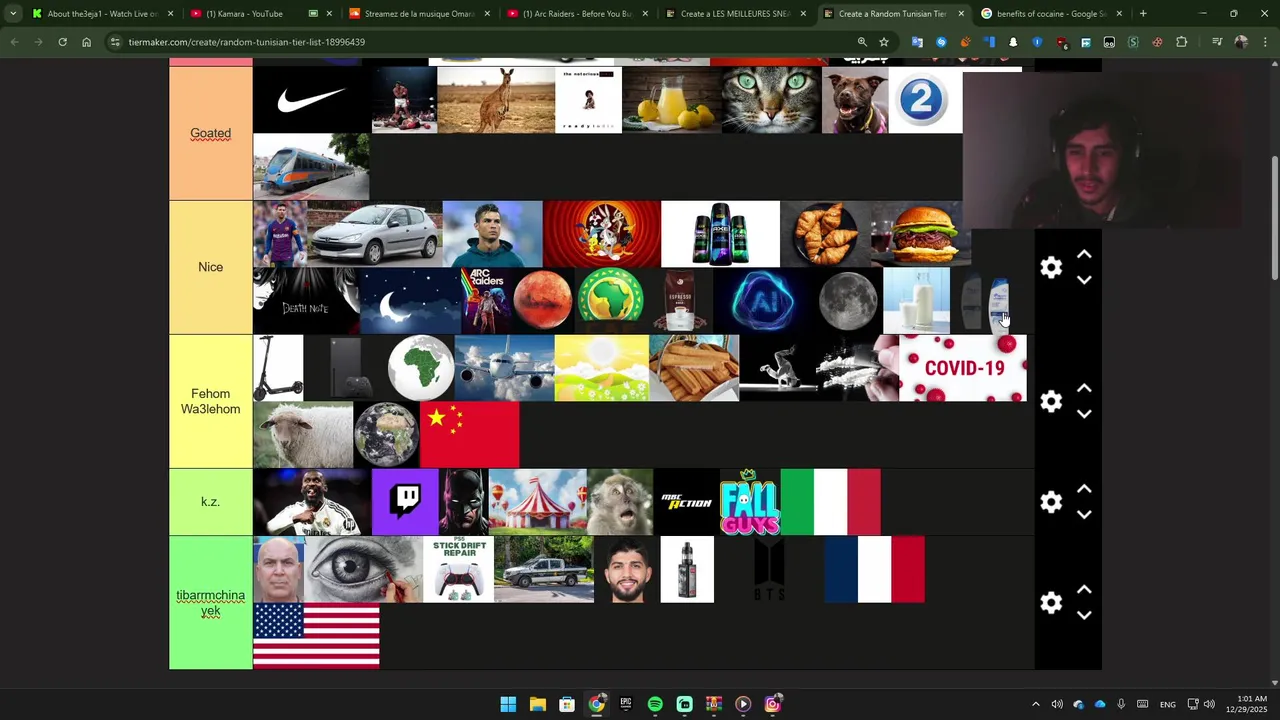Open Epic Games Launcher from taskbar
This screenshot has width=1280, height=720.
[x=626, y=704]
